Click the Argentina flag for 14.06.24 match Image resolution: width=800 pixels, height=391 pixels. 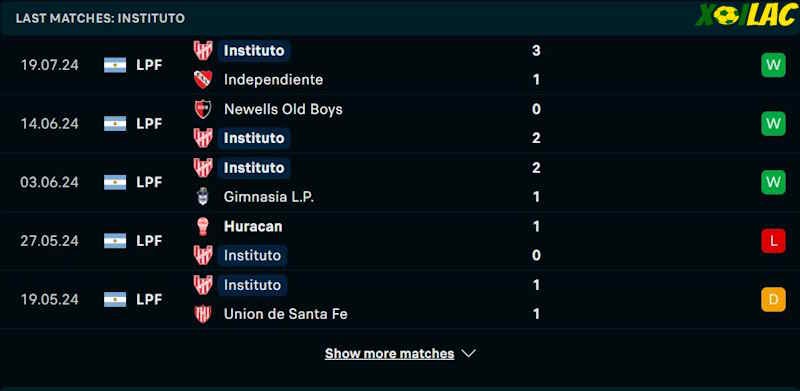(x=115, y=124)
